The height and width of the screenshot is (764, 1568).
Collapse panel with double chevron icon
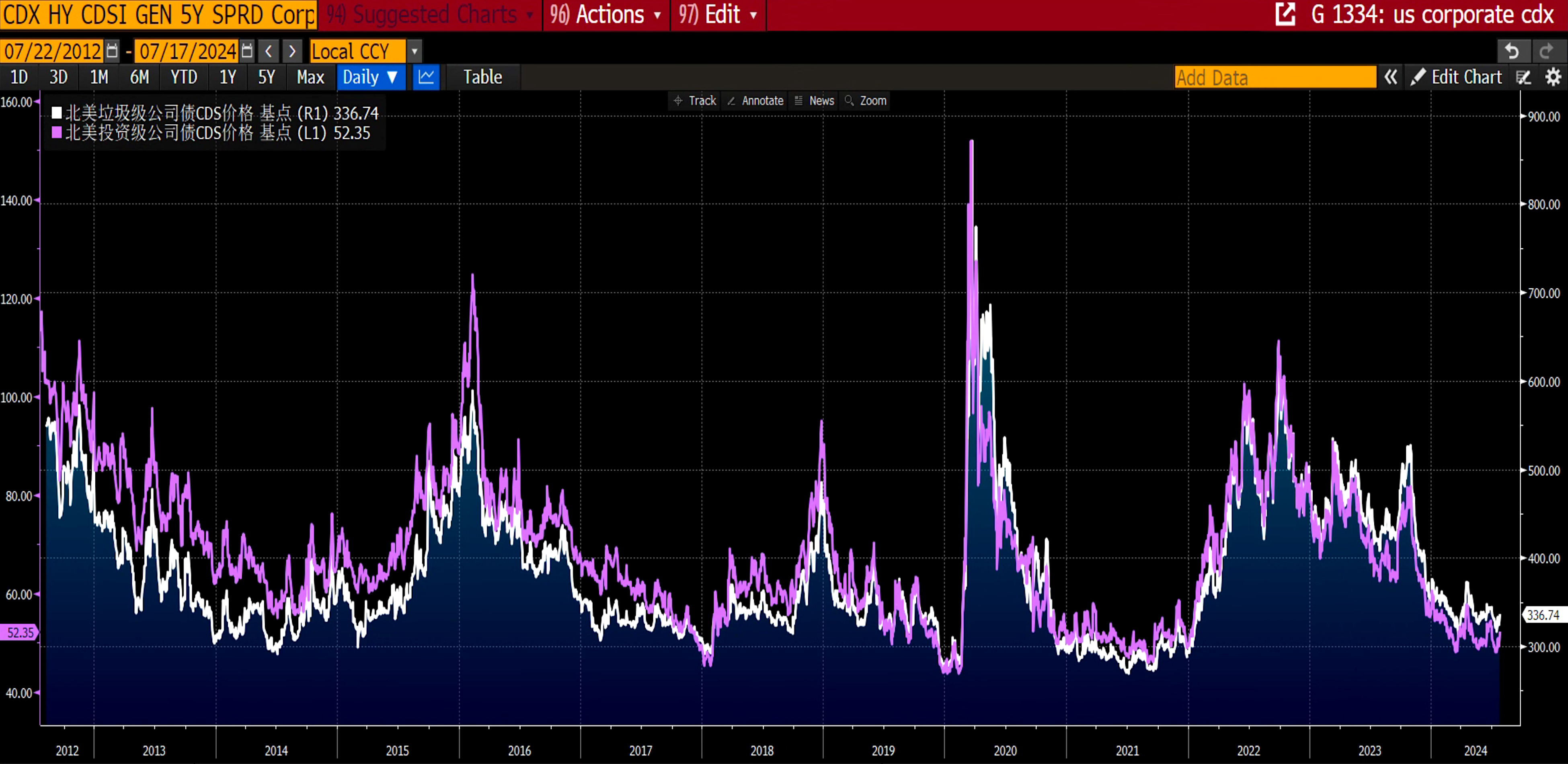1390,77
